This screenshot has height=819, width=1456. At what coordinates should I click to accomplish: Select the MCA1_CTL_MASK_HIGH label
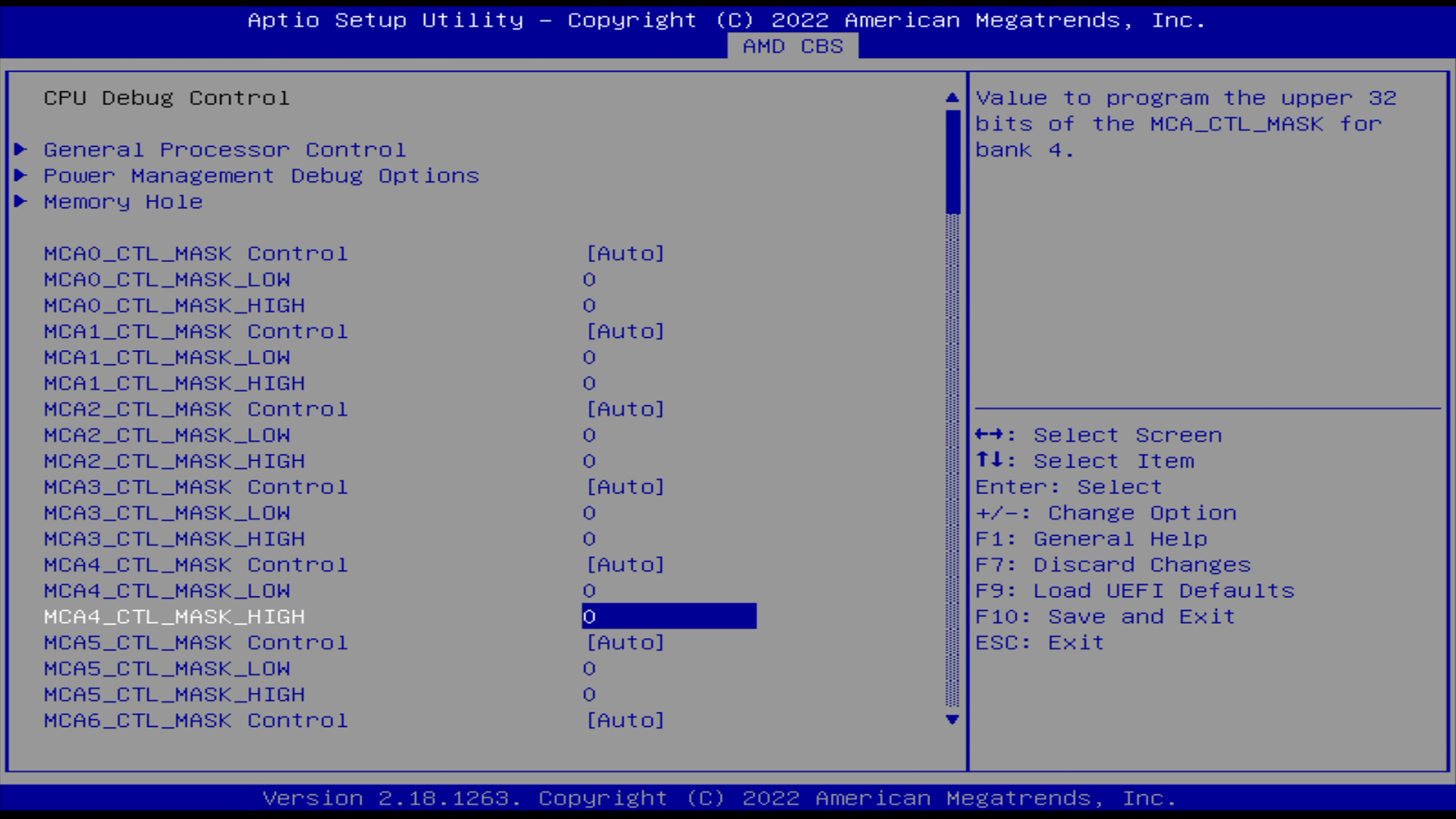(175, 383)
